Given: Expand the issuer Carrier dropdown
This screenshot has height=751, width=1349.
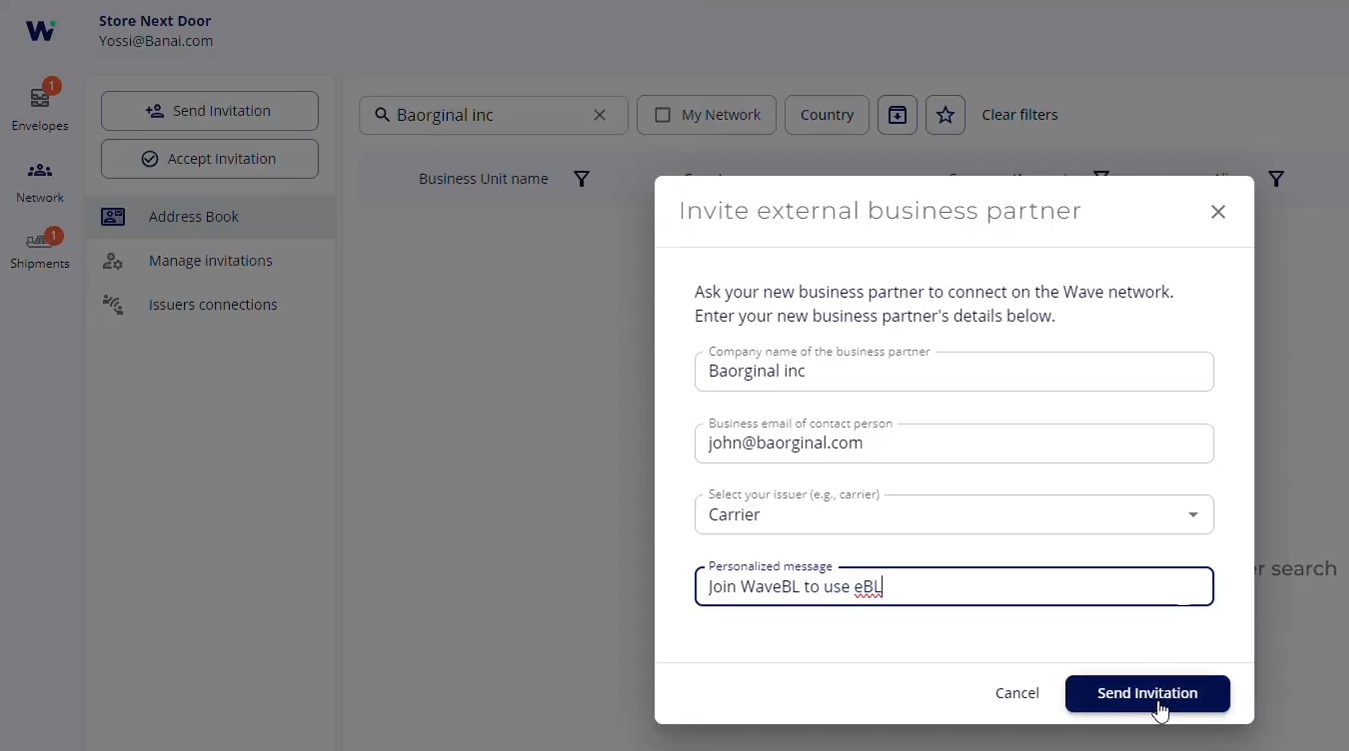Looking at the screenshot, I should pyautogui.click(x=1192, y=515).
